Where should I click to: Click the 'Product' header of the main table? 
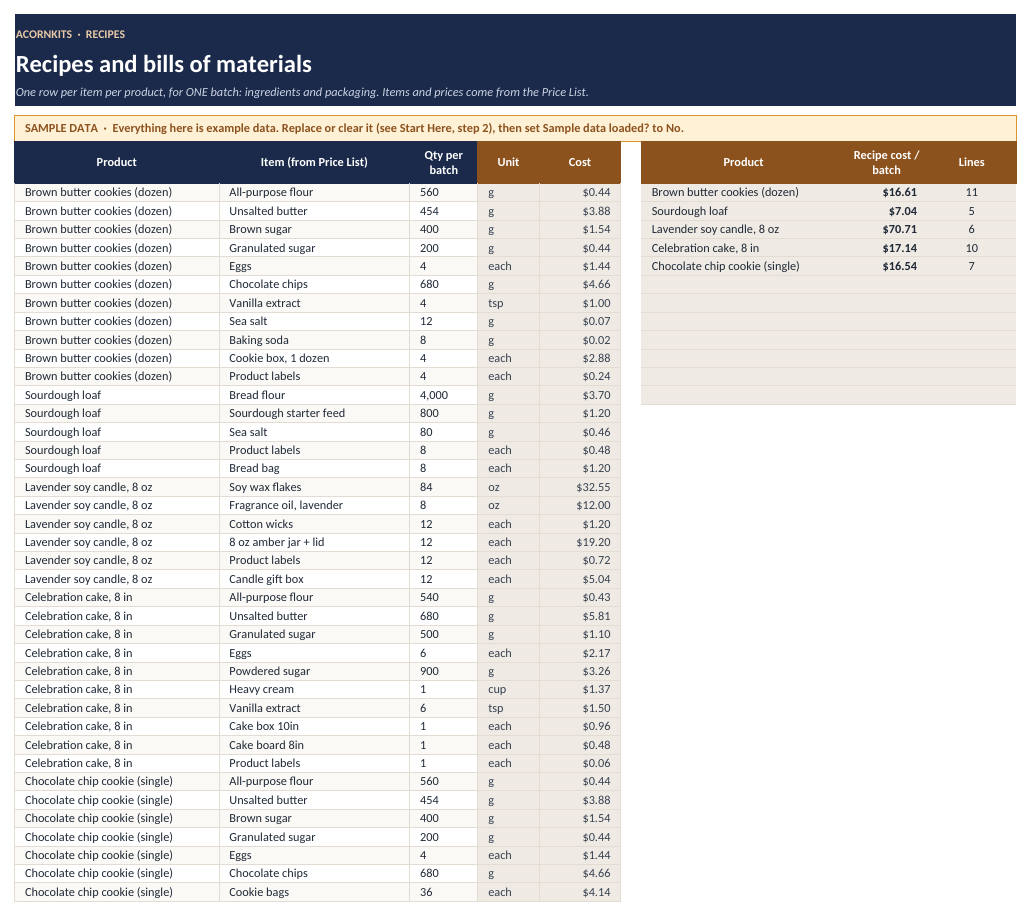(116, 162)
